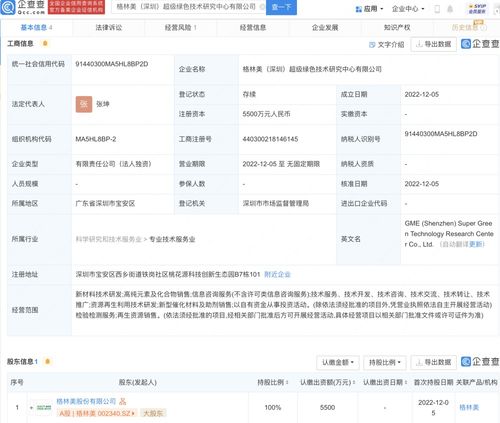Switch to the 基本信息 tab
The height and width of the screenshot is (423, 500).
36,28
